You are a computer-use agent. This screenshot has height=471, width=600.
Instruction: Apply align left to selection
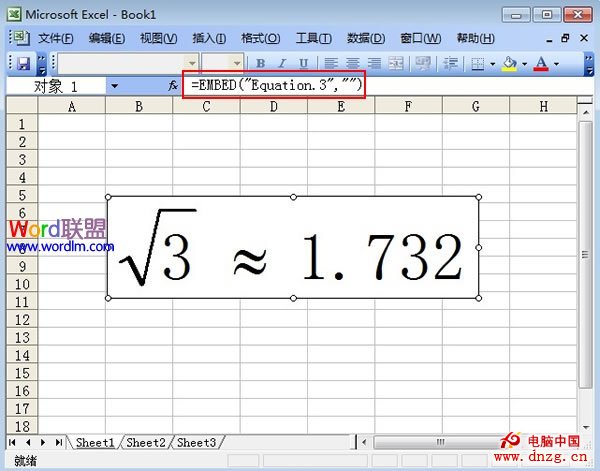point(331,64)
